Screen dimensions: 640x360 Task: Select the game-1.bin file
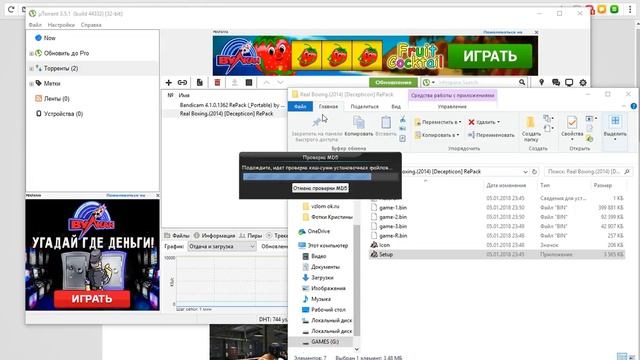[x=497, y=207]
